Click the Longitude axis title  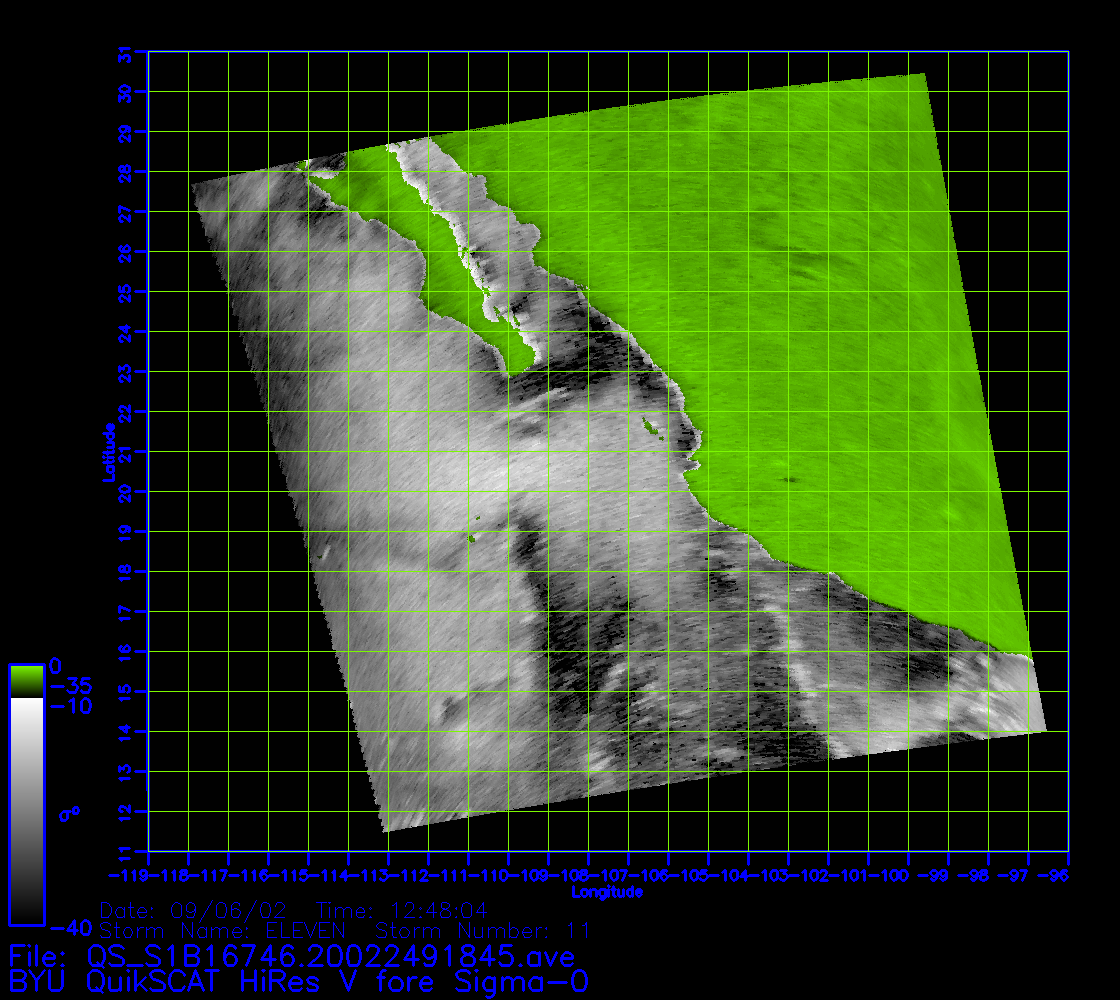click(607, 891)
